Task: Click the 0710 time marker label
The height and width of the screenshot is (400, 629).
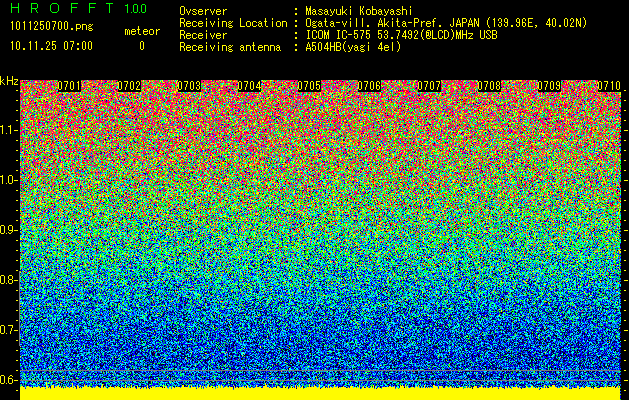Action: 609,86
